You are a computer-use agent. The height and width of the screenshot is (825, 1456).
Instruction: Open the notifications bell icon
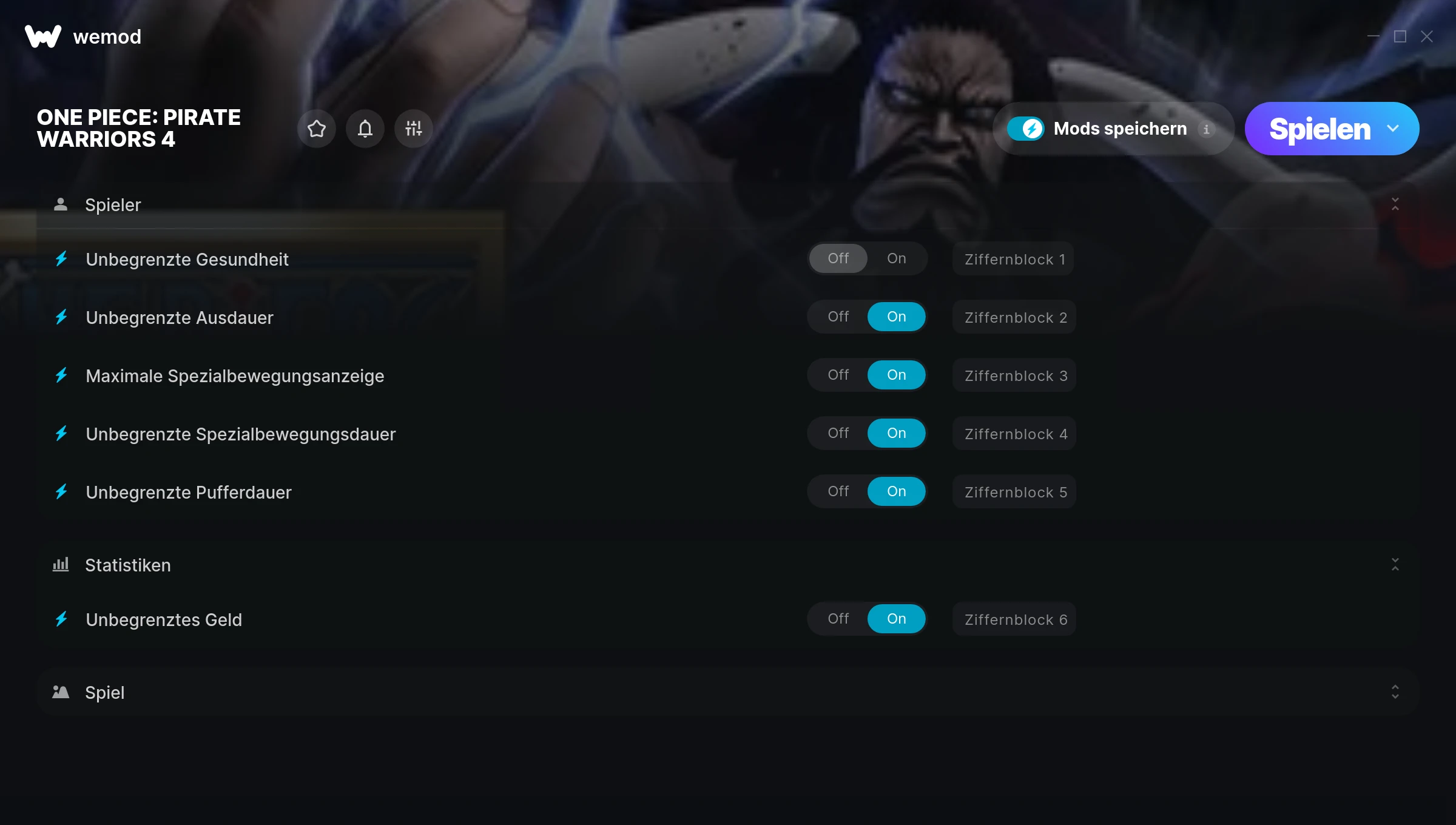click(365, 129)
